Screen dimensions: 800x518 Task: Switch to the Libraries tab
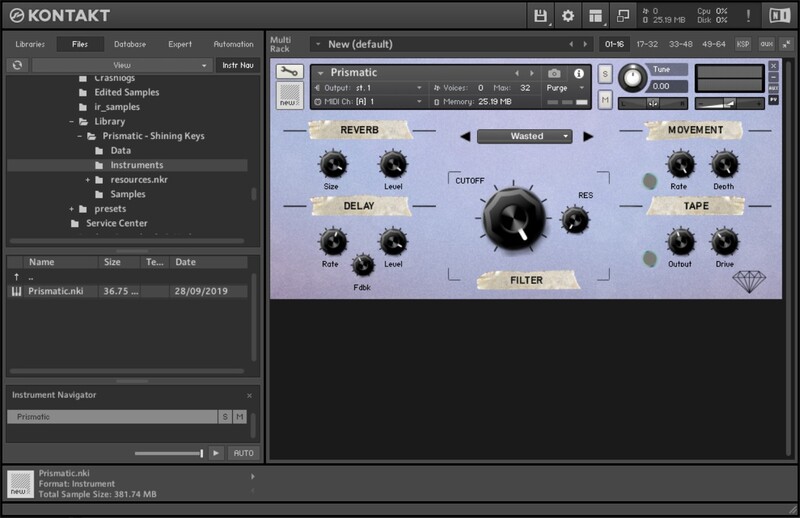coord(29,44)
